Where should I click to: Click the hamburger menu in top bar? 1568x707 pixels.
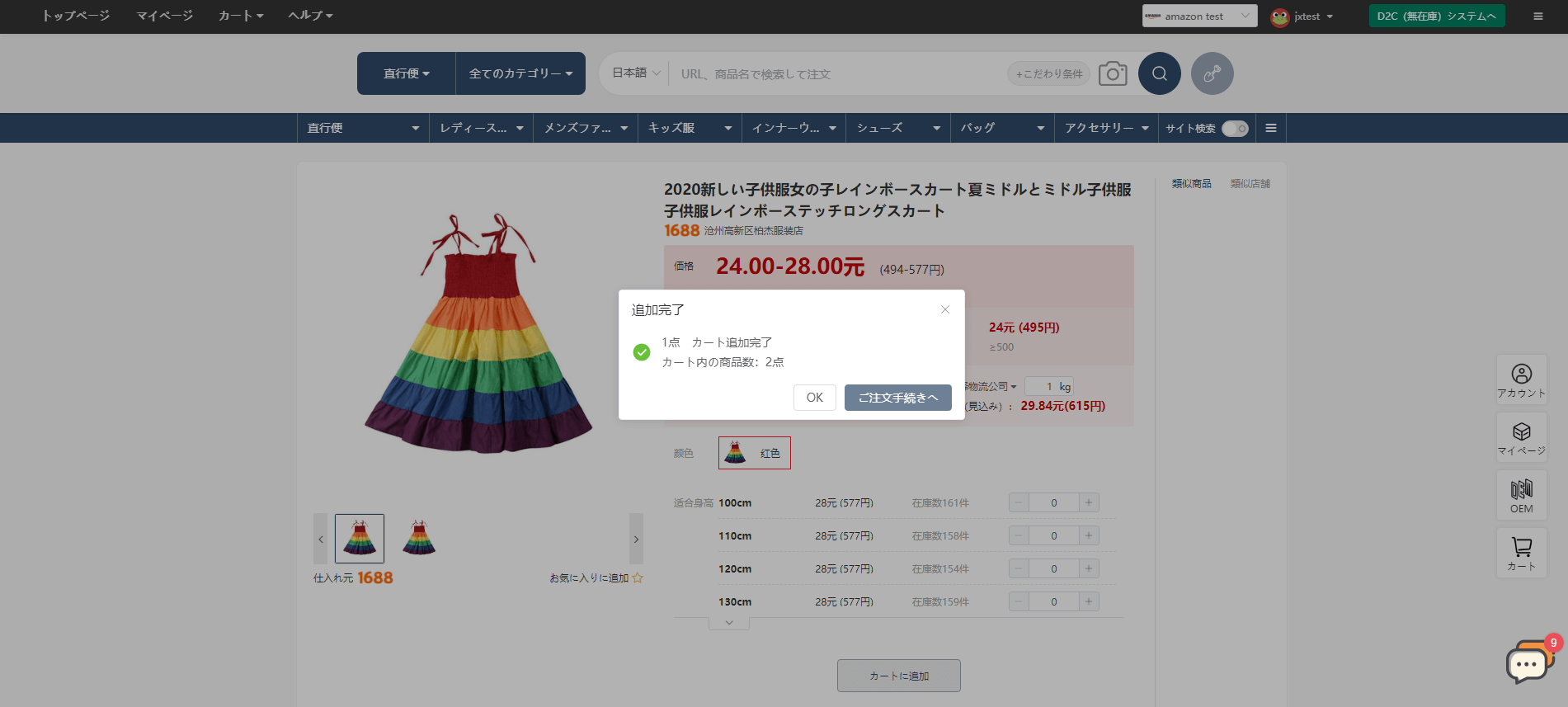(x=1537, y=16)
